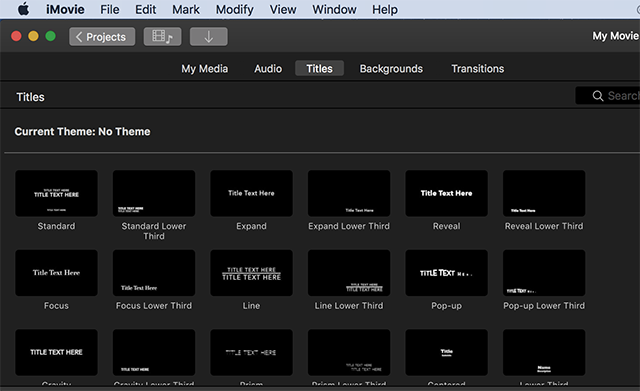The image size is (640, 391).
Task: Click the 'Current Theme: No Theme' text
Action: [x=82, y=131]
